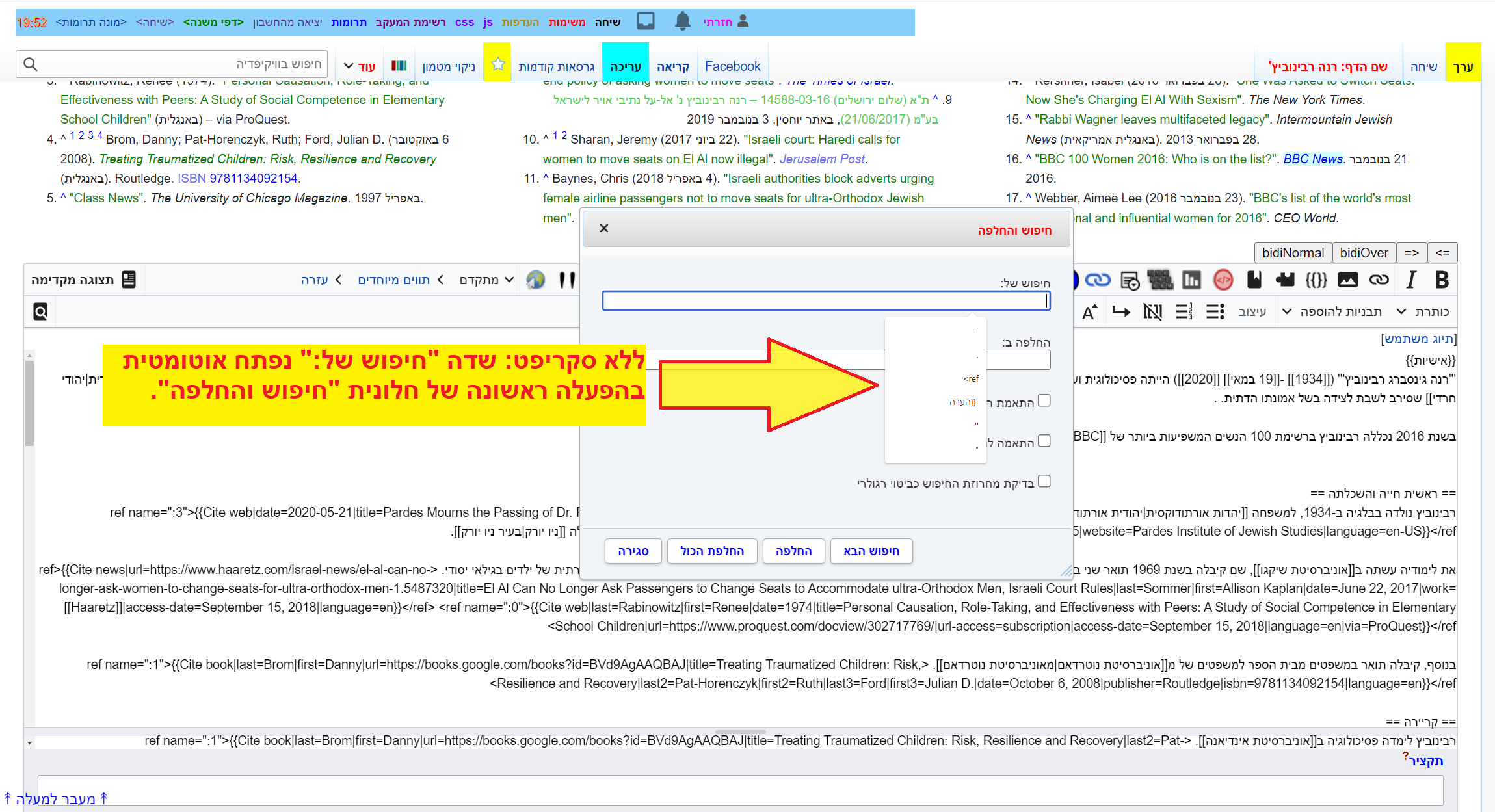The image size is (1495, 812).
Task: Click the editor vertical scrollbar thumb
Action: [x=29, y=403]
